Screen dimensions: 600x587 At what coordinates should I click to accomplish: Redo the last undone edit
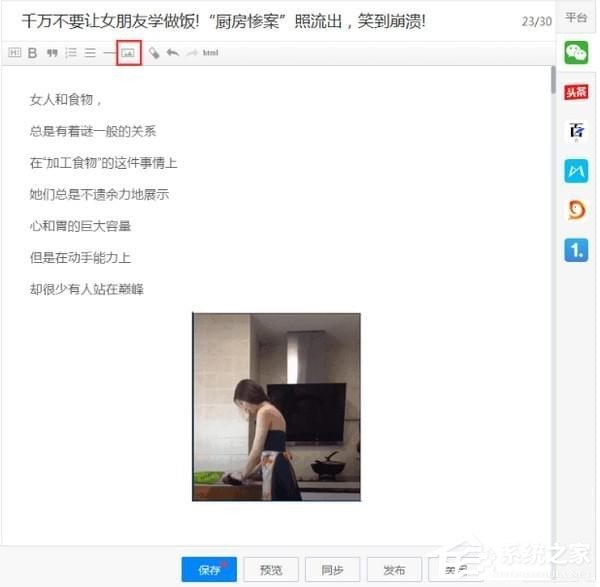point(192,52)
